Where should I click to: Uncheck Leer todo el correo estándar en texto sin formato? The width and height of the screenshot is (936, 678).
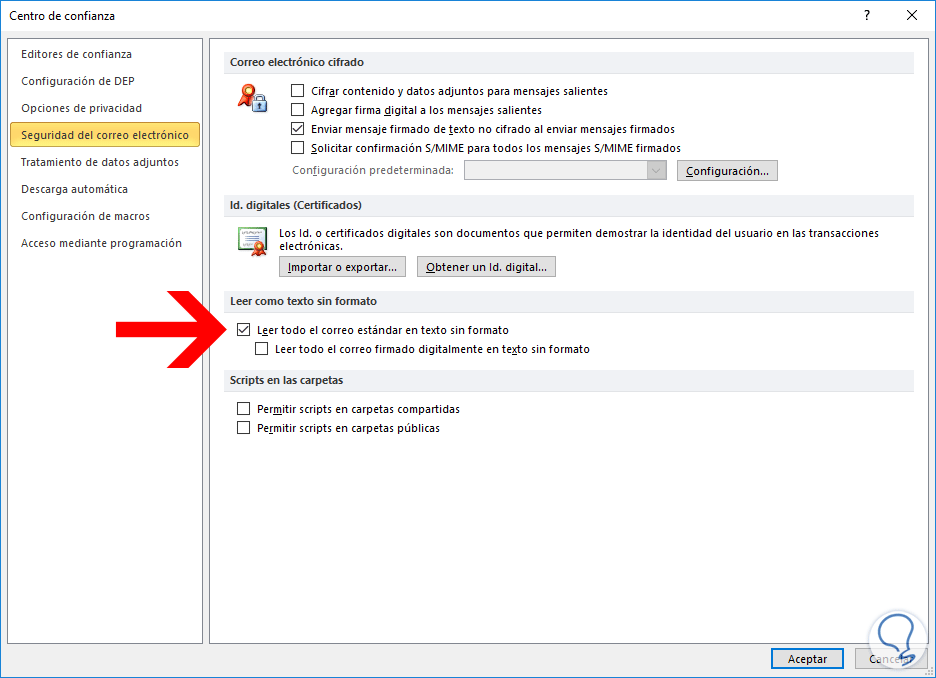244,329
